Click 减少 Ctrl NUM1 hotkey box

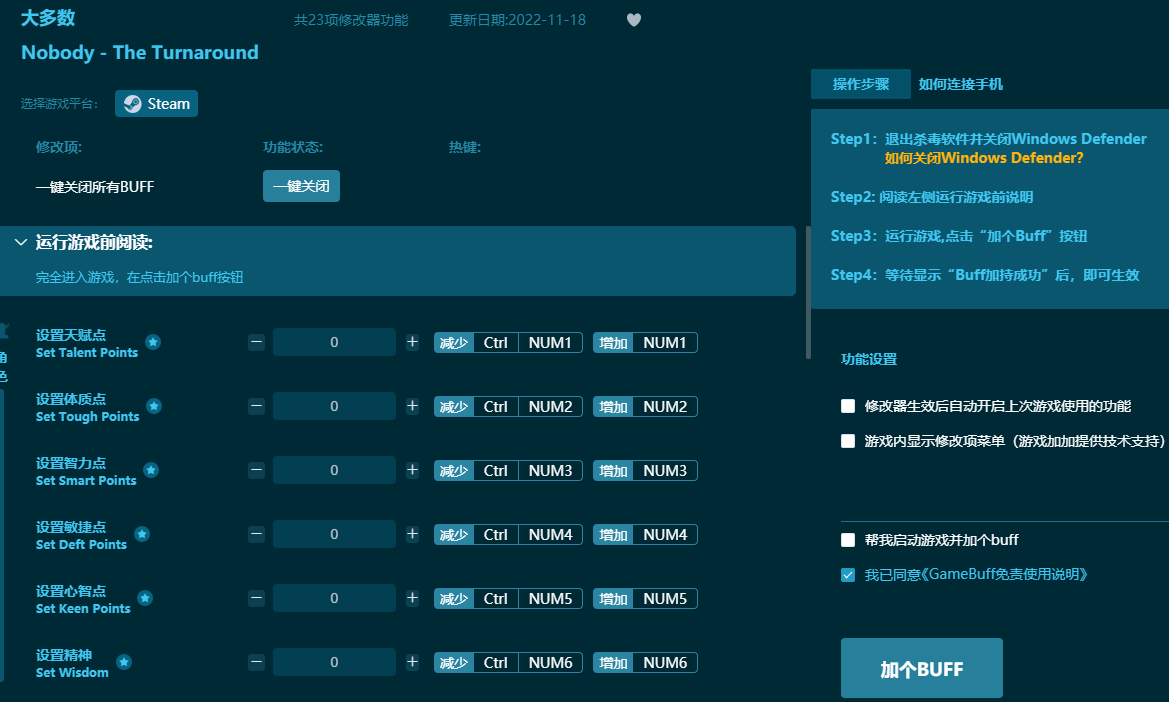[508, 343]
